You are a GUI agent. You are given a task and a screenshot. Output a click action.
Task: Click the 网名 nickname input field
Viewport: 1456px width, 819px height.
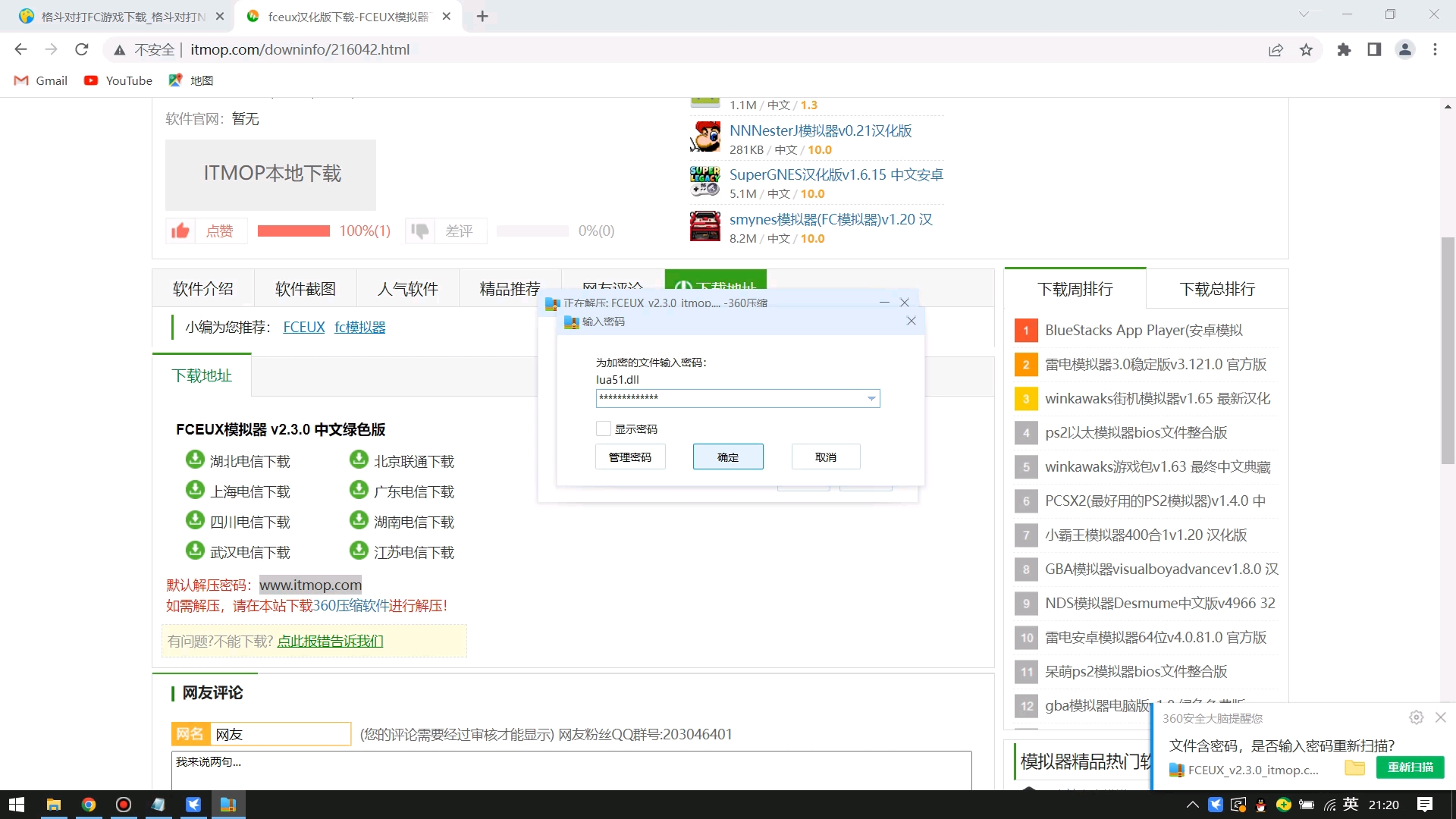[281, 734]
